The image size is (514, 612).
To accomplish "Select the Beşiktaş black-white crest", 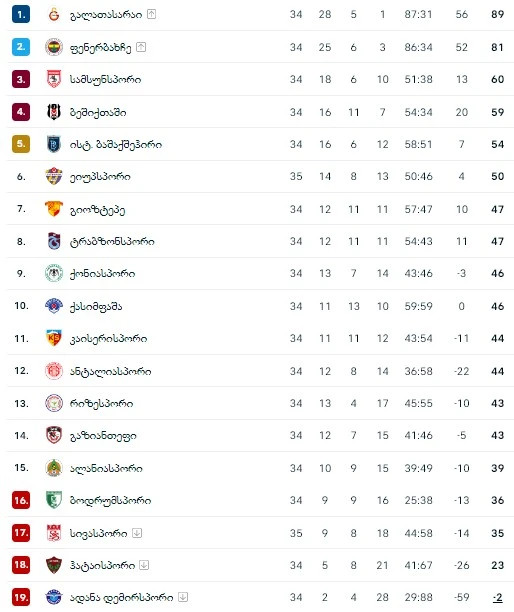I will point(54,112).
